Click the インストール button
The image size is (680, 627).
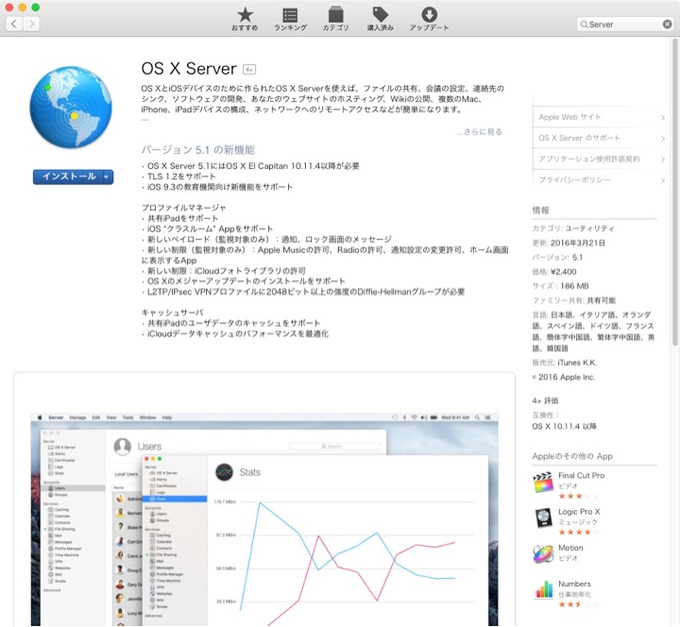[x=69, y=176]
